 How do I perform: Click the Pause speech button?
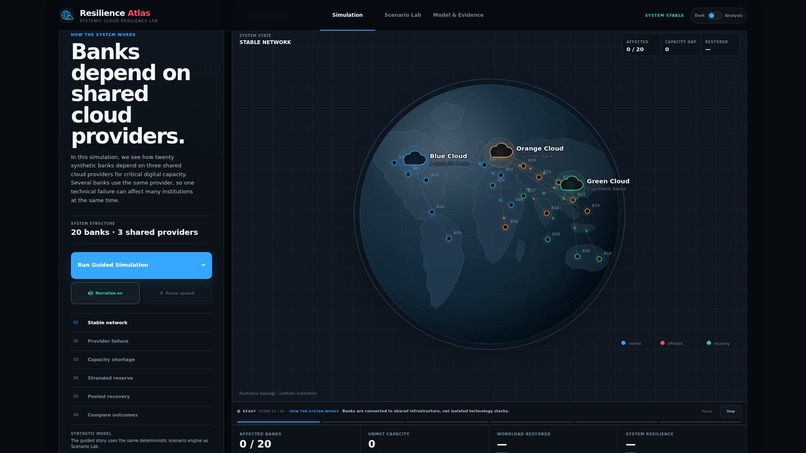pos(177,293)
